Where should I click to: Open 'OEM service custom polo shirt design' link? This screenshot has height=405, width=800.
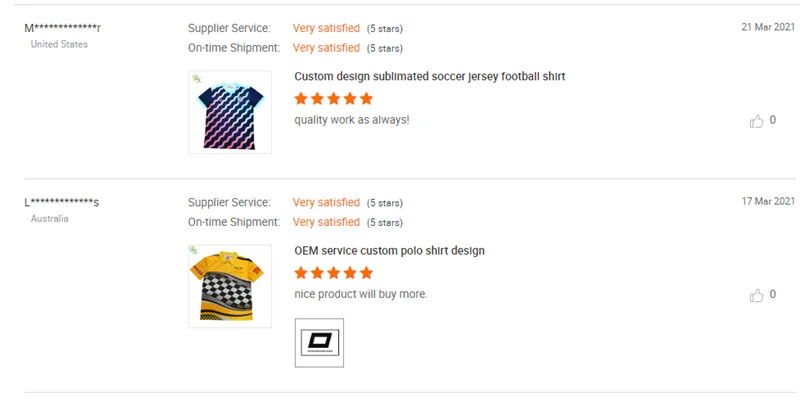pos(389,250)
